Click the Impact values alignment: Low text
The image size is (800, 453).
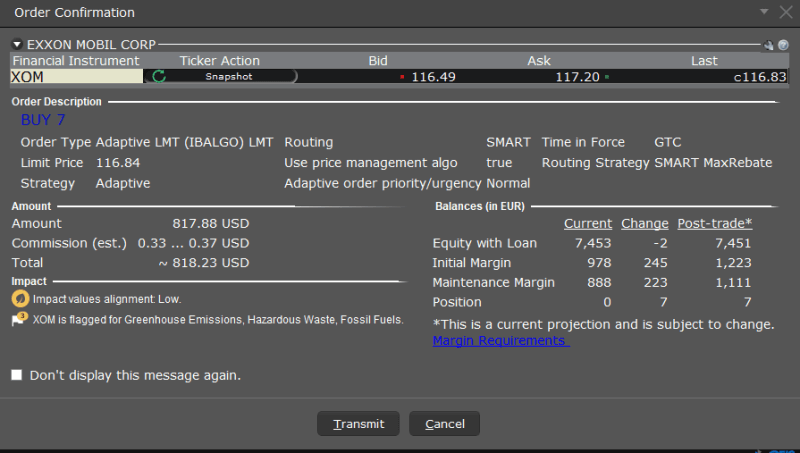point(107,299)
